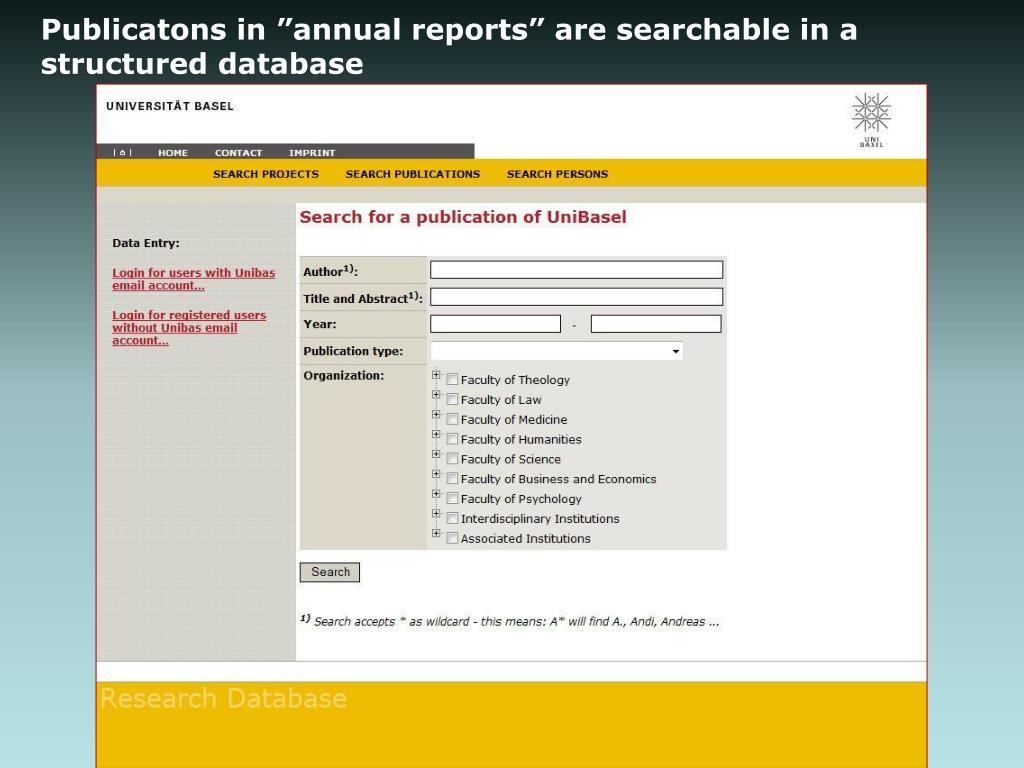
Task: Expand the Associated Institutions tree node
Action: tap(436, 533)
